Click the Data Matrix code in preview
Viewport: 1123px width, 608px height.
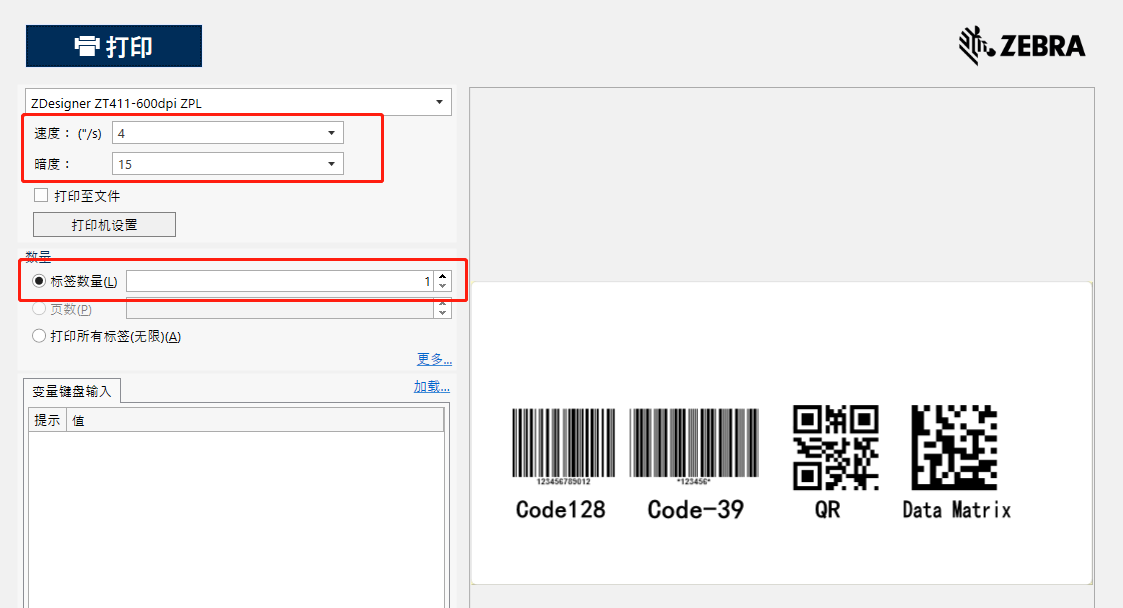(954, 448)
